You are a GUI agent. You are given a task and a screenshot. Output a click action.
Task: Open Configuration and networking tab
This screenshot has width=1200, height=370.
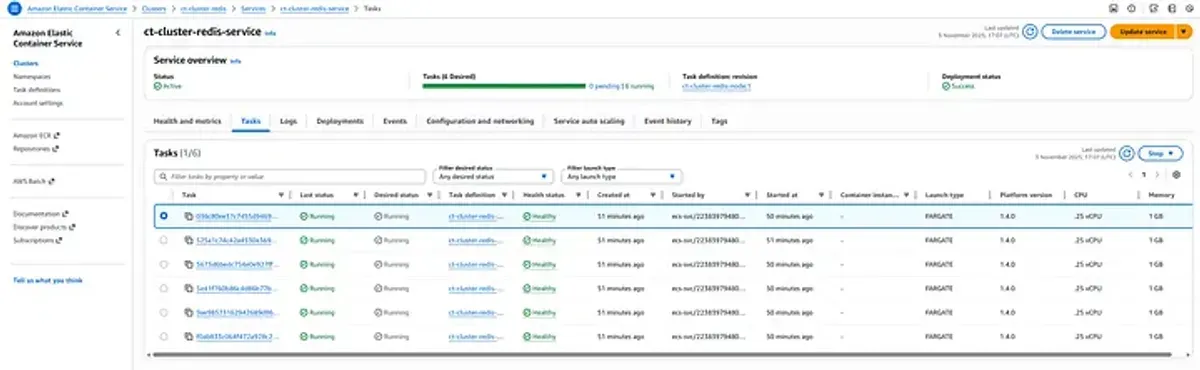tap(480, 121)
